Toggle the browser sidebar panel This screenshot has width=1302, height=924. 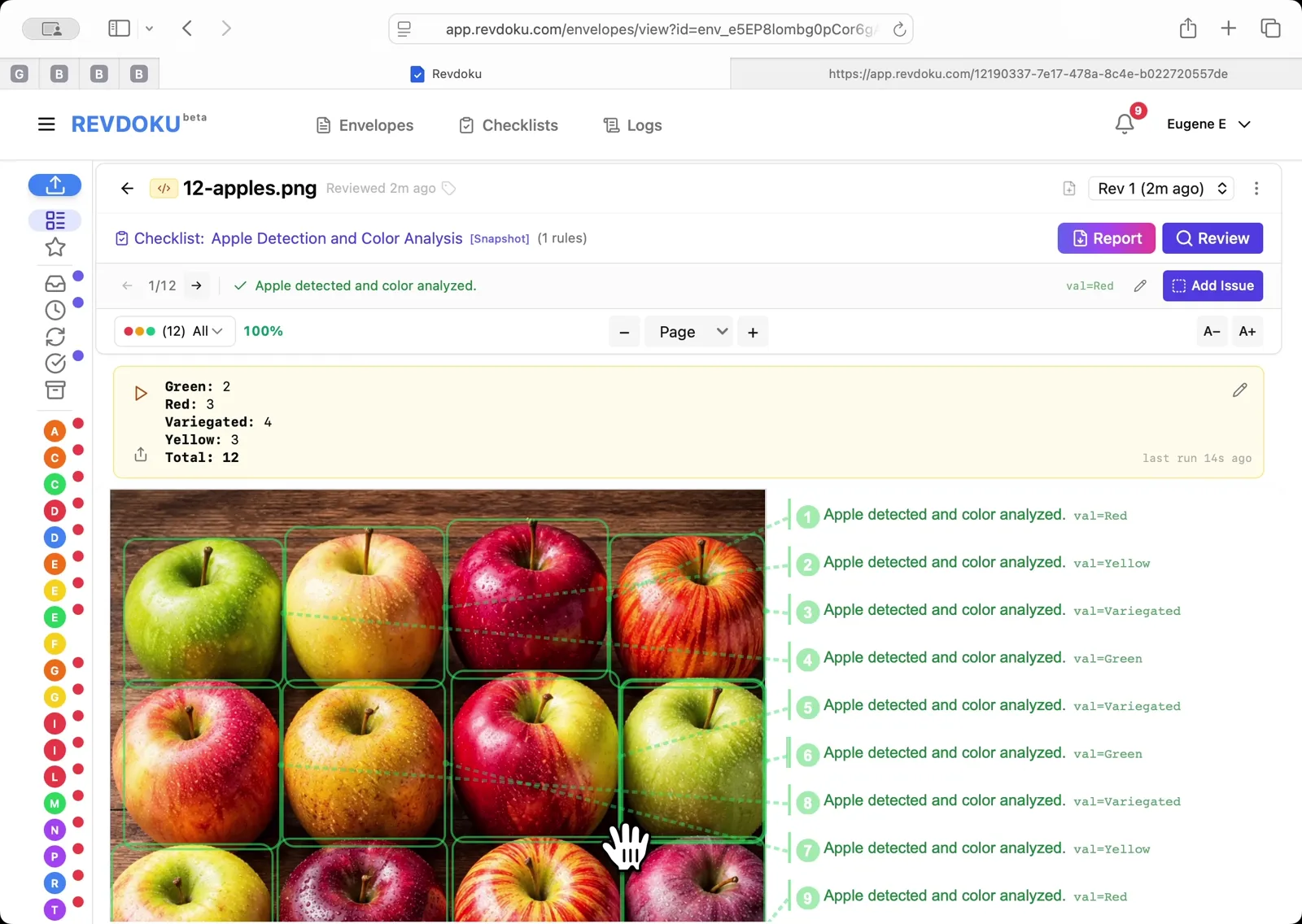pos(119,28)
